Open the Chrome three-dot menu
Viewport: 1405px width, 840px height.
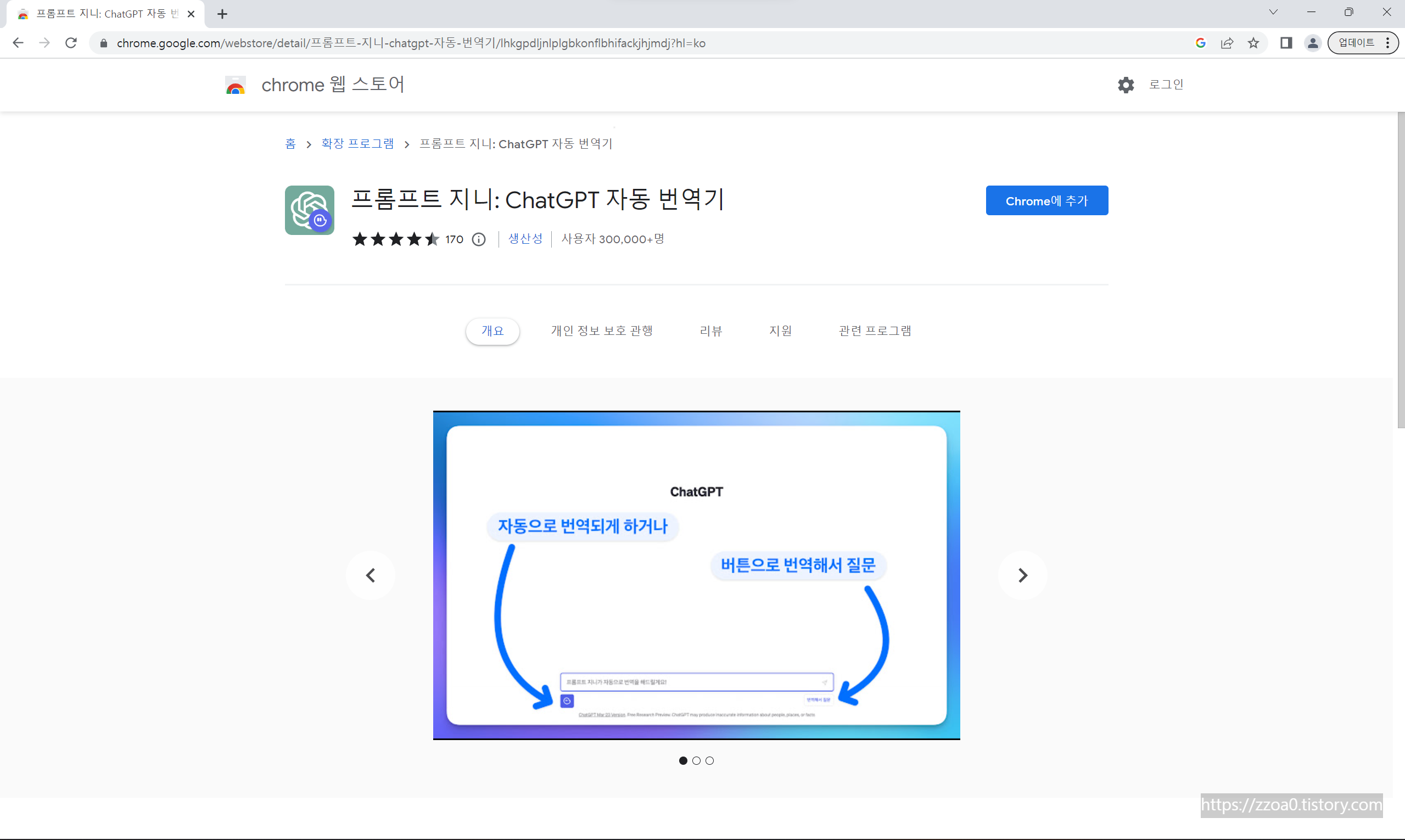1387,43
